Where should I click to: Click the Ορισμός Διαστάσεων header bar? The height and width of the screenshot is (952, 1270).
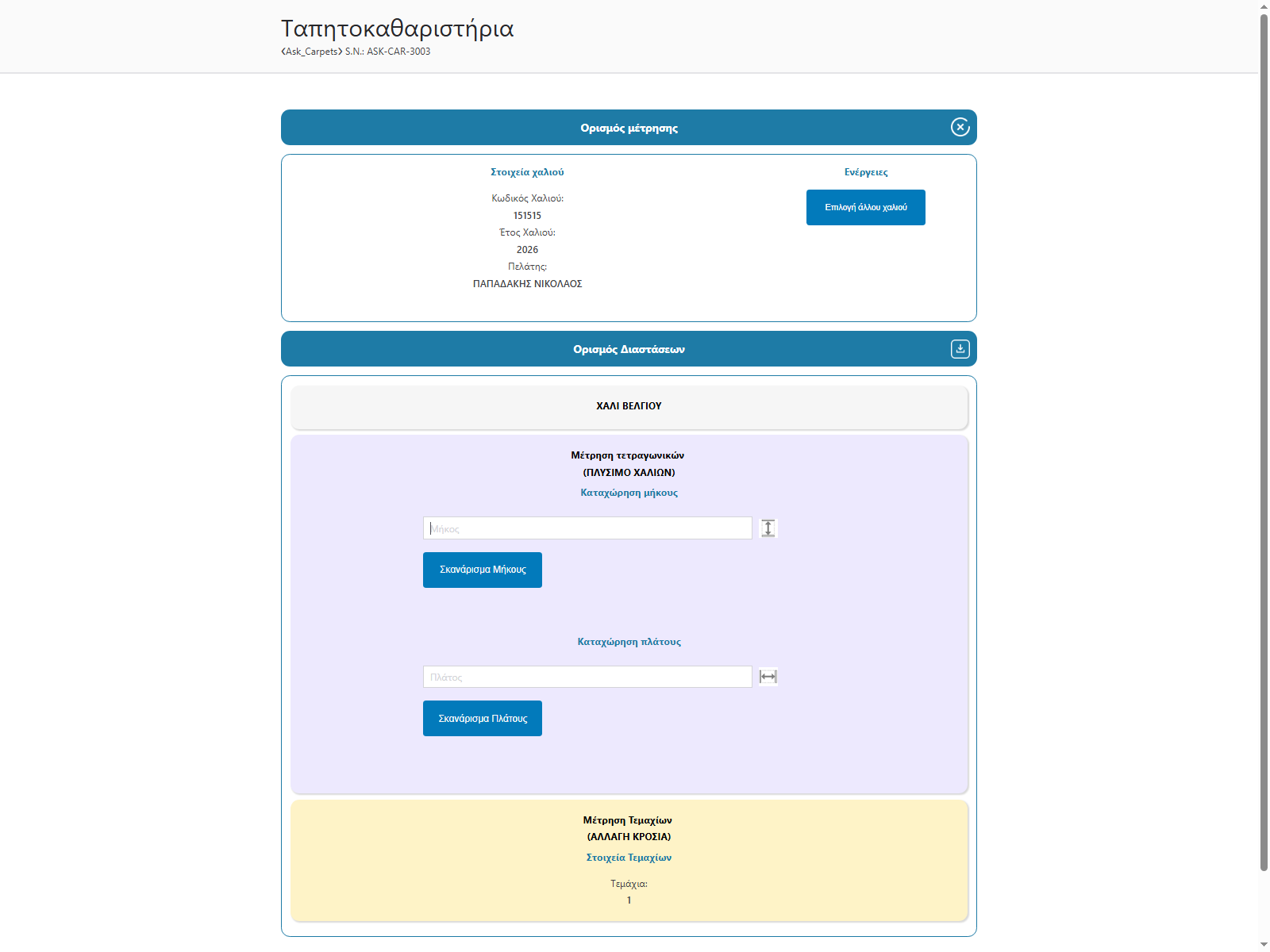pos(629,349)
